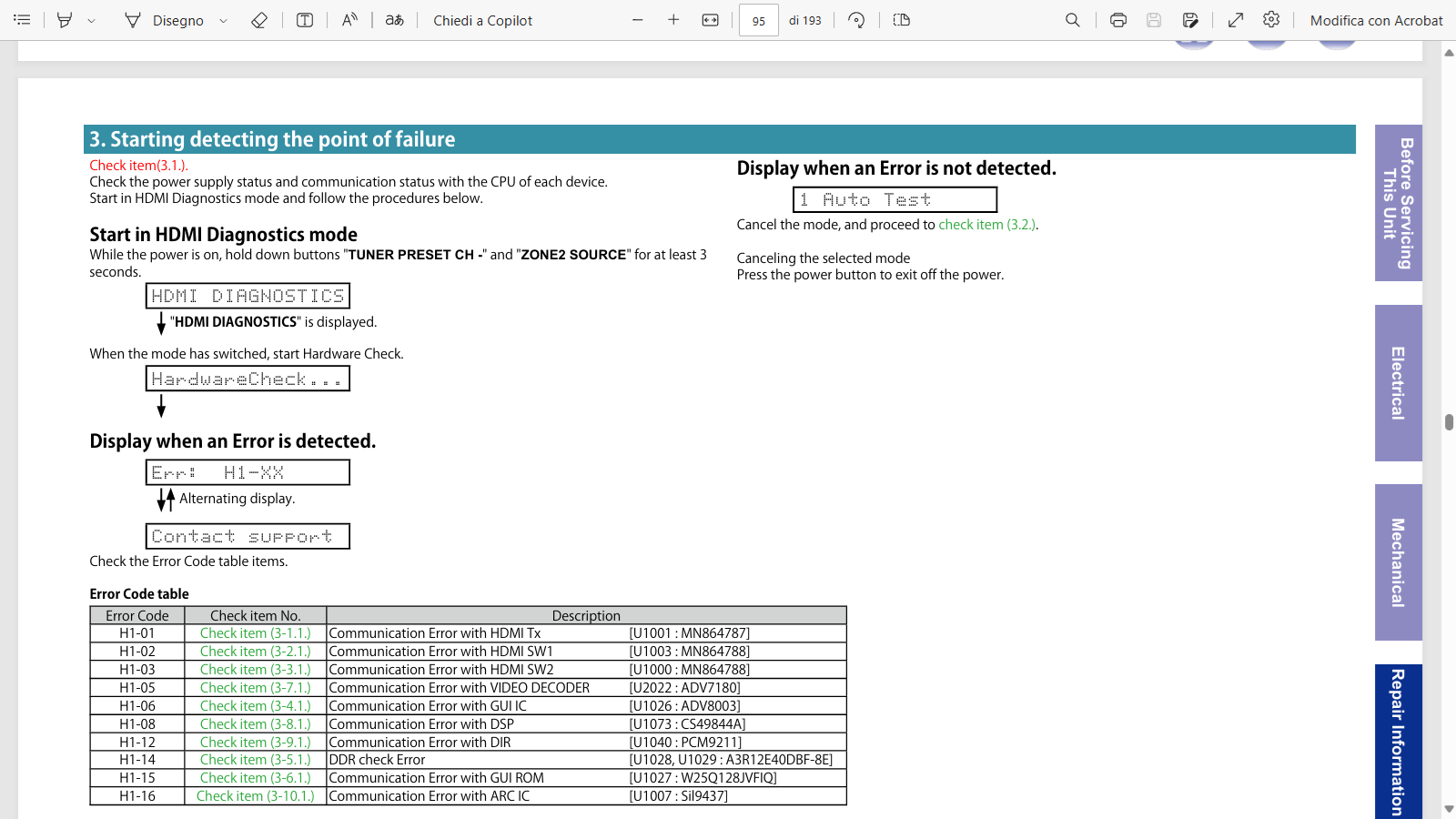Viewport: 1456px width, 819px height.
Task: Click Modifica con Acrobat
Action: 1376,20
